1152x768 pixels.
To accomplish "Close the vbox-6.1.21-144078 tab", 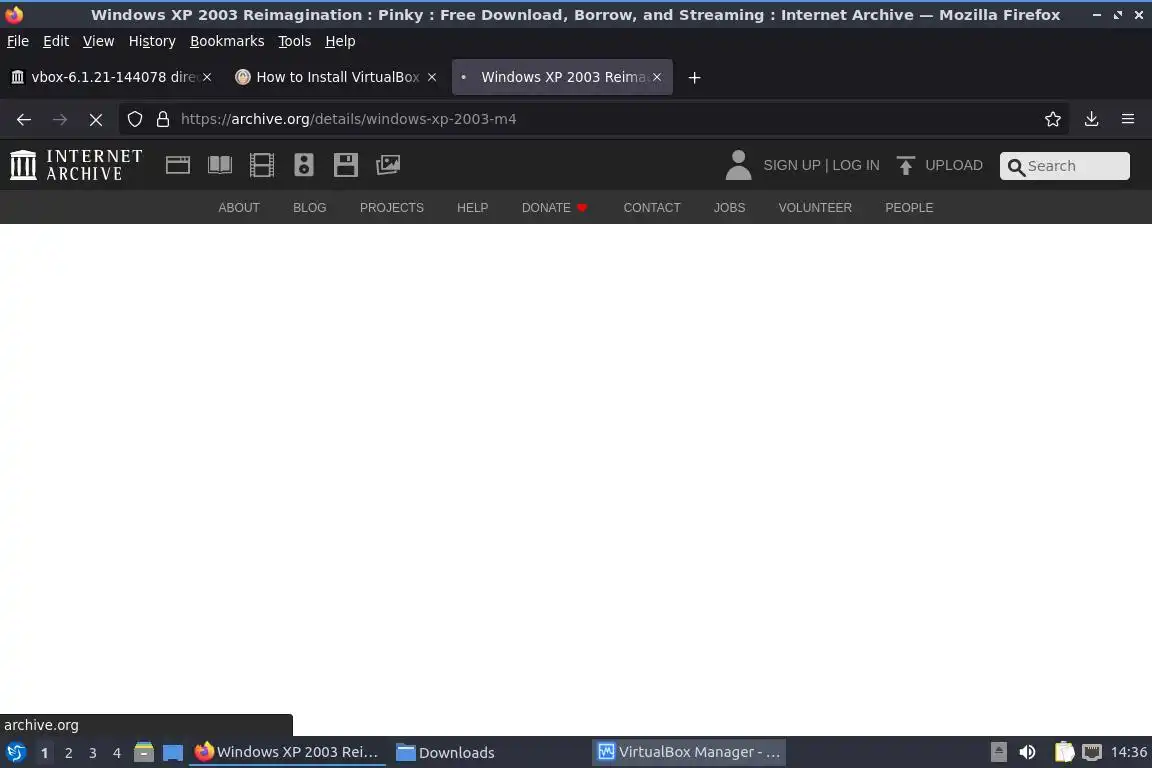I will (x=207, y=77).
